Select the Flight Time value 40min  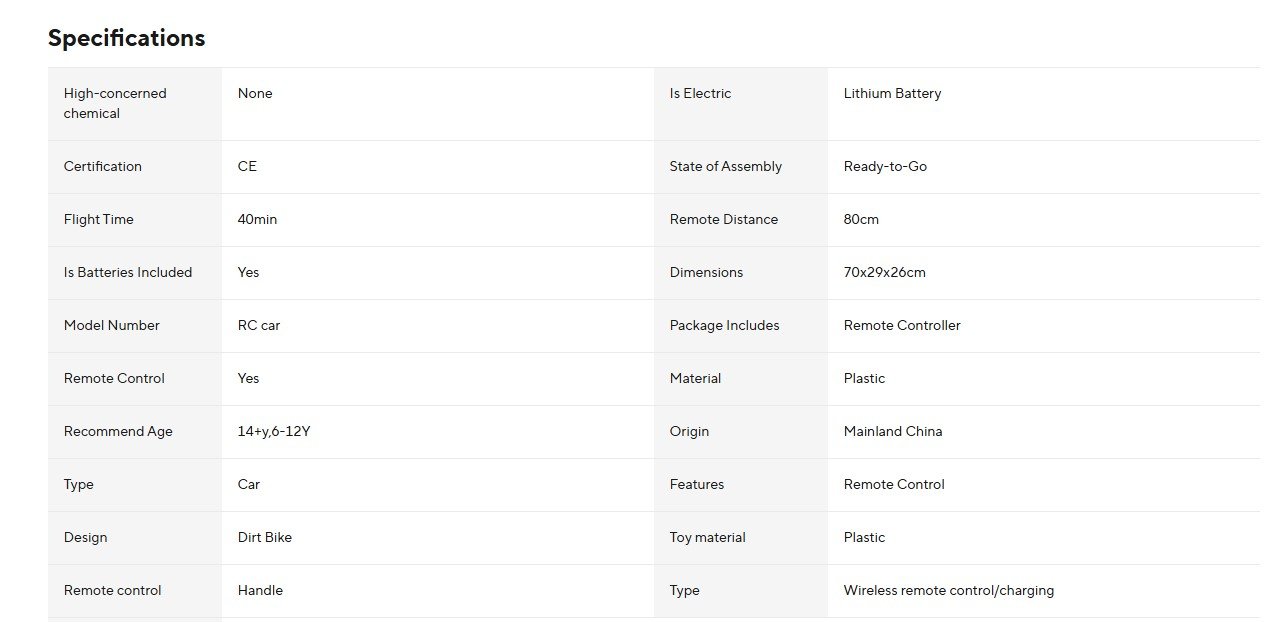point(257,219)
